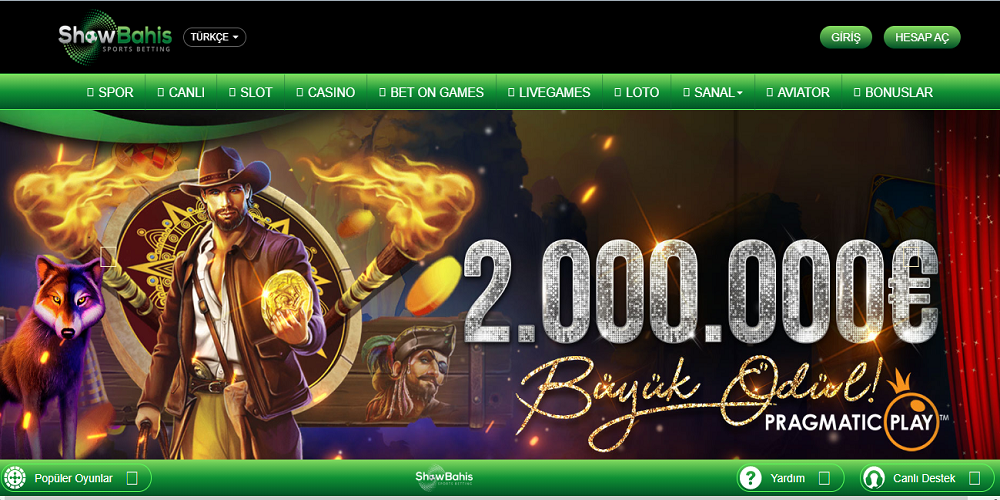The image size is (1000, 500).
Task: Click the 2.000.000€ Büyük Ödül banner
Action: coord(500,285)
